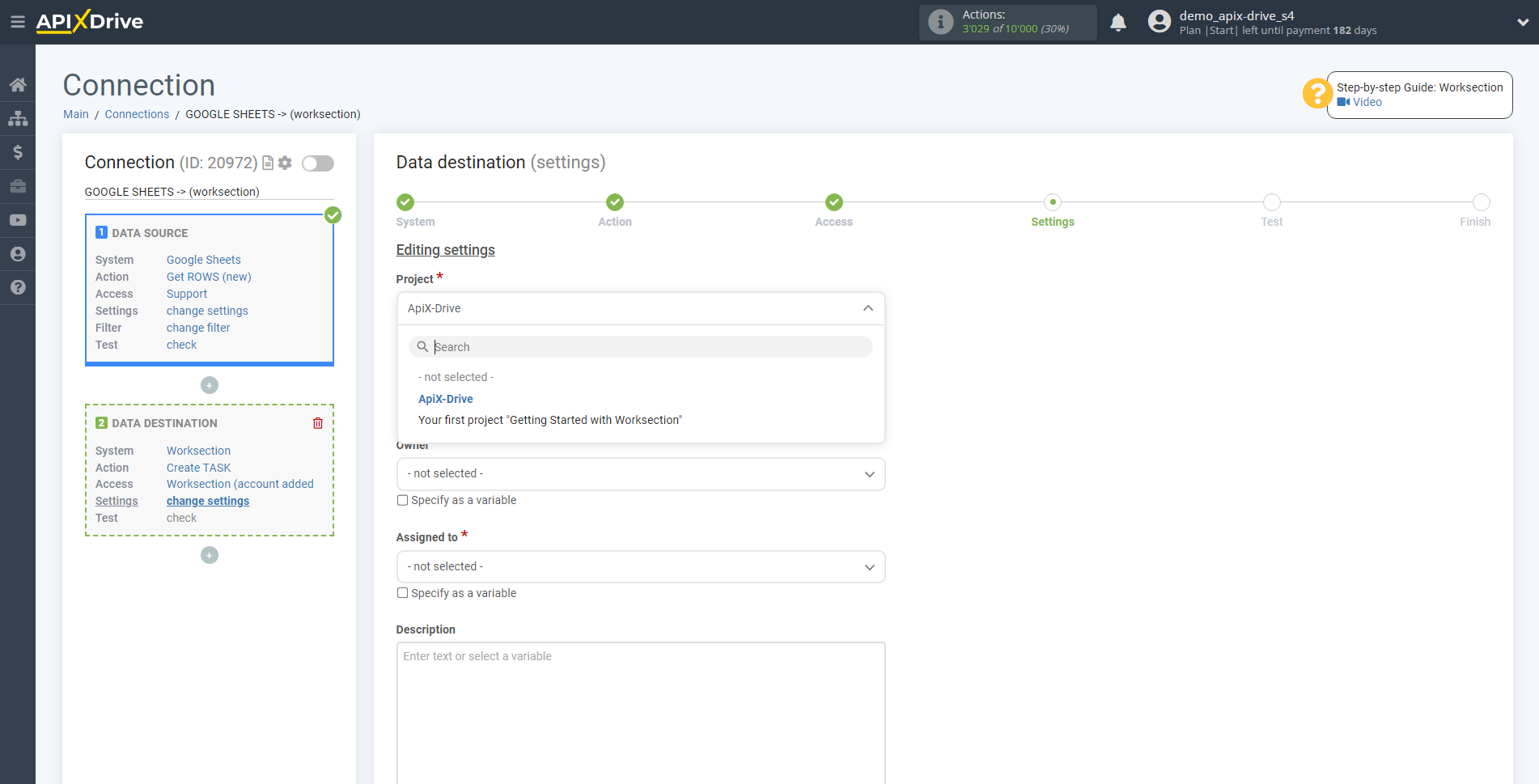Check Assigned to Specify as a variable
Viewport: 1539px width, 784px height.
(402, 593)
